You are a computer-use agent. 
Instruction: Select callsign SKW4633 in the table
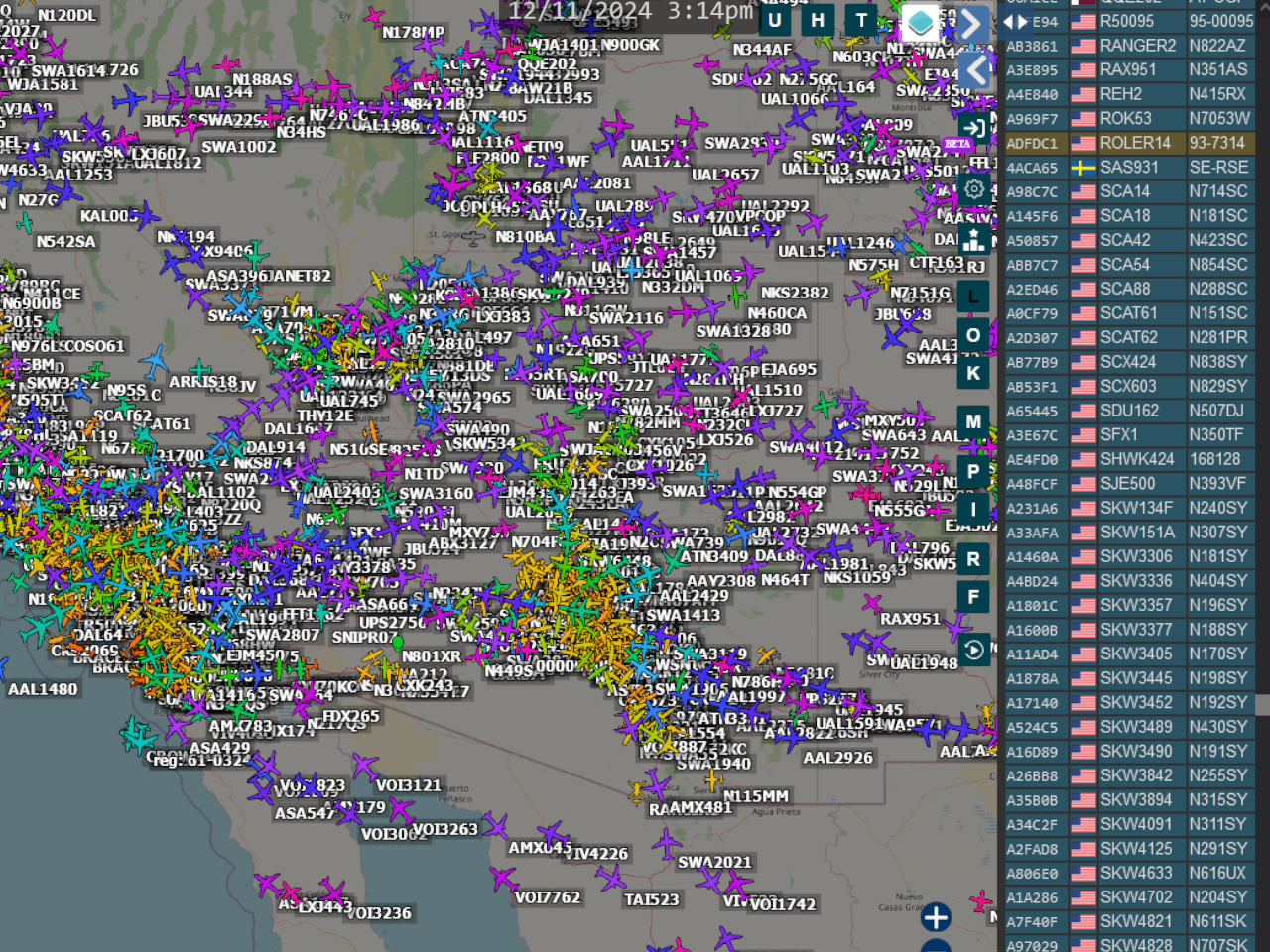[x=1136, y=873]
